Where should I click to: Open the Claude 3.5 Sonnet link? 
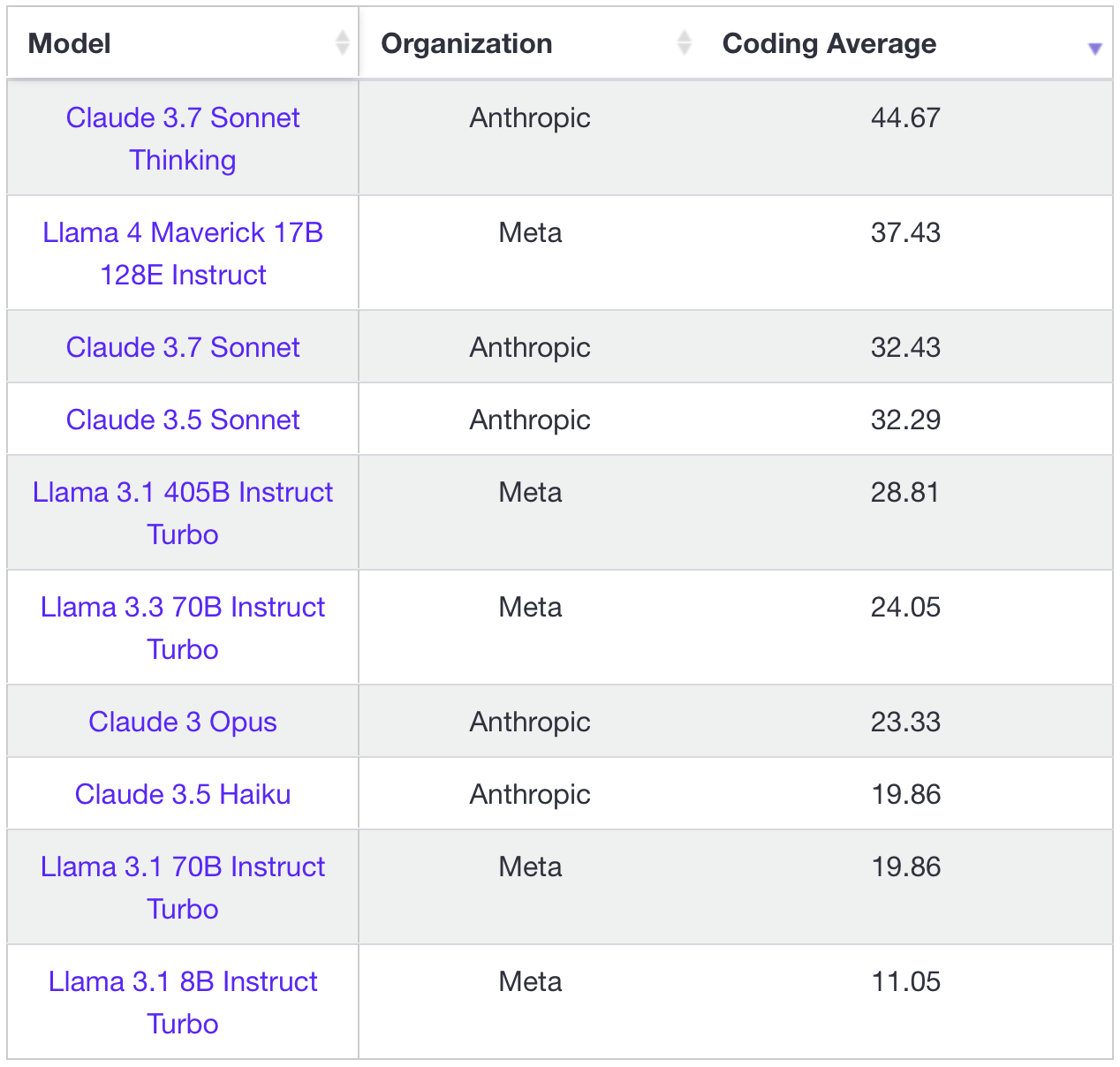tap(183, 420)
